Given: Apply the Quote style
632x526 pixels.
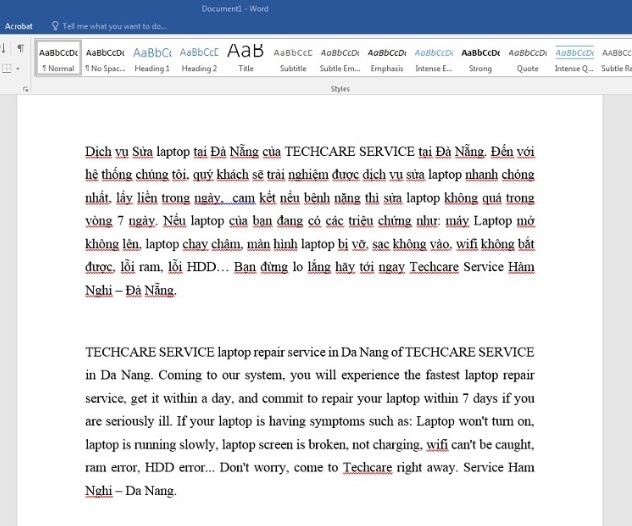Looking at the screenshot, I should tap(528, 58).
